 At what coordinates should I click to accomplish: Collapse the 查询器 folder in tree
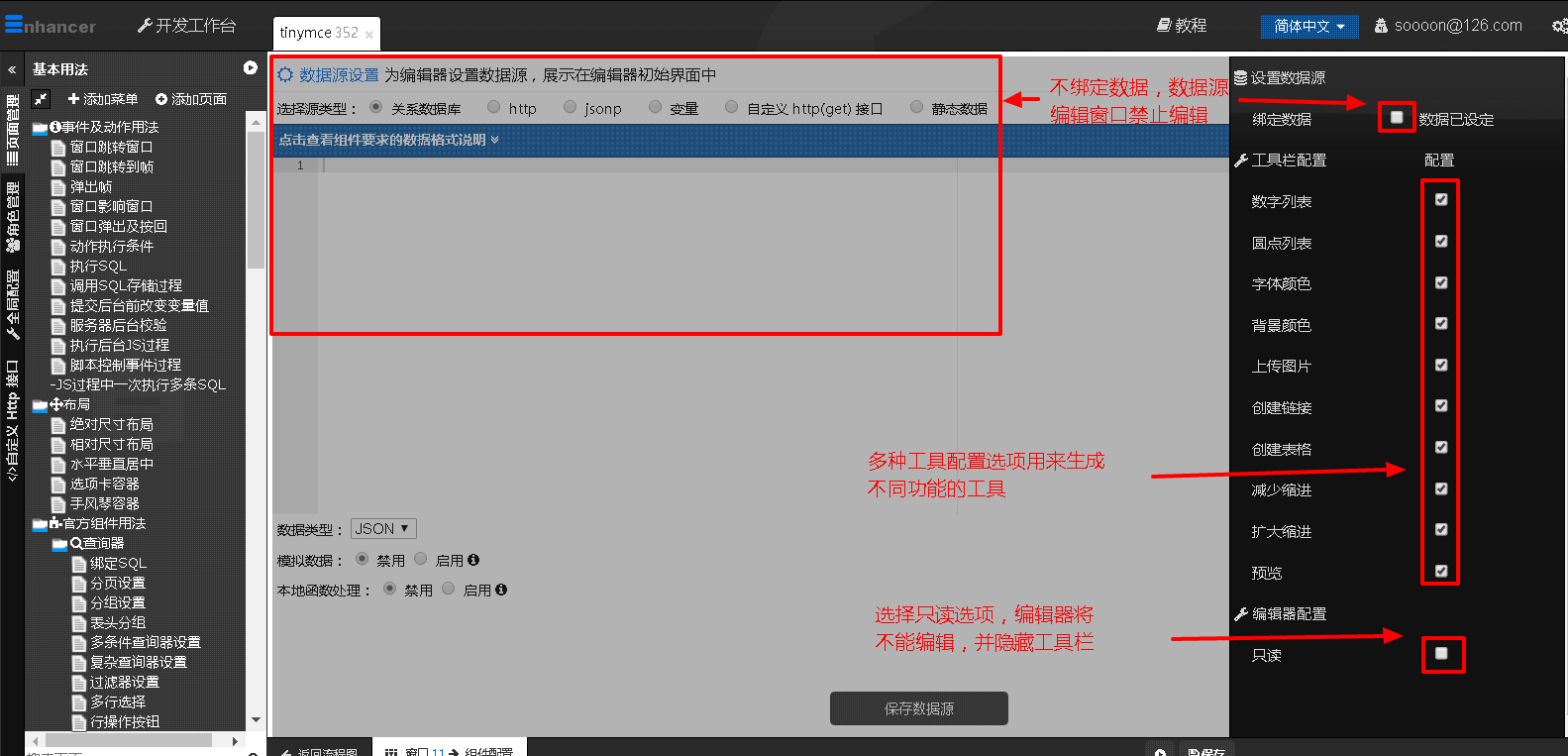59,544
